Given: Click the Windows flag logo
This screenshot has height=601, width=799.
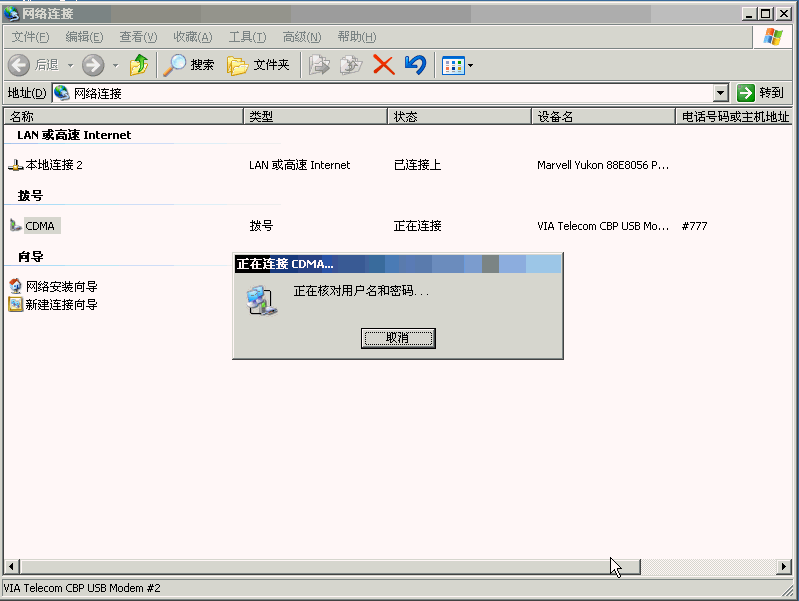Looking at the screenshot, I should 773,37.
